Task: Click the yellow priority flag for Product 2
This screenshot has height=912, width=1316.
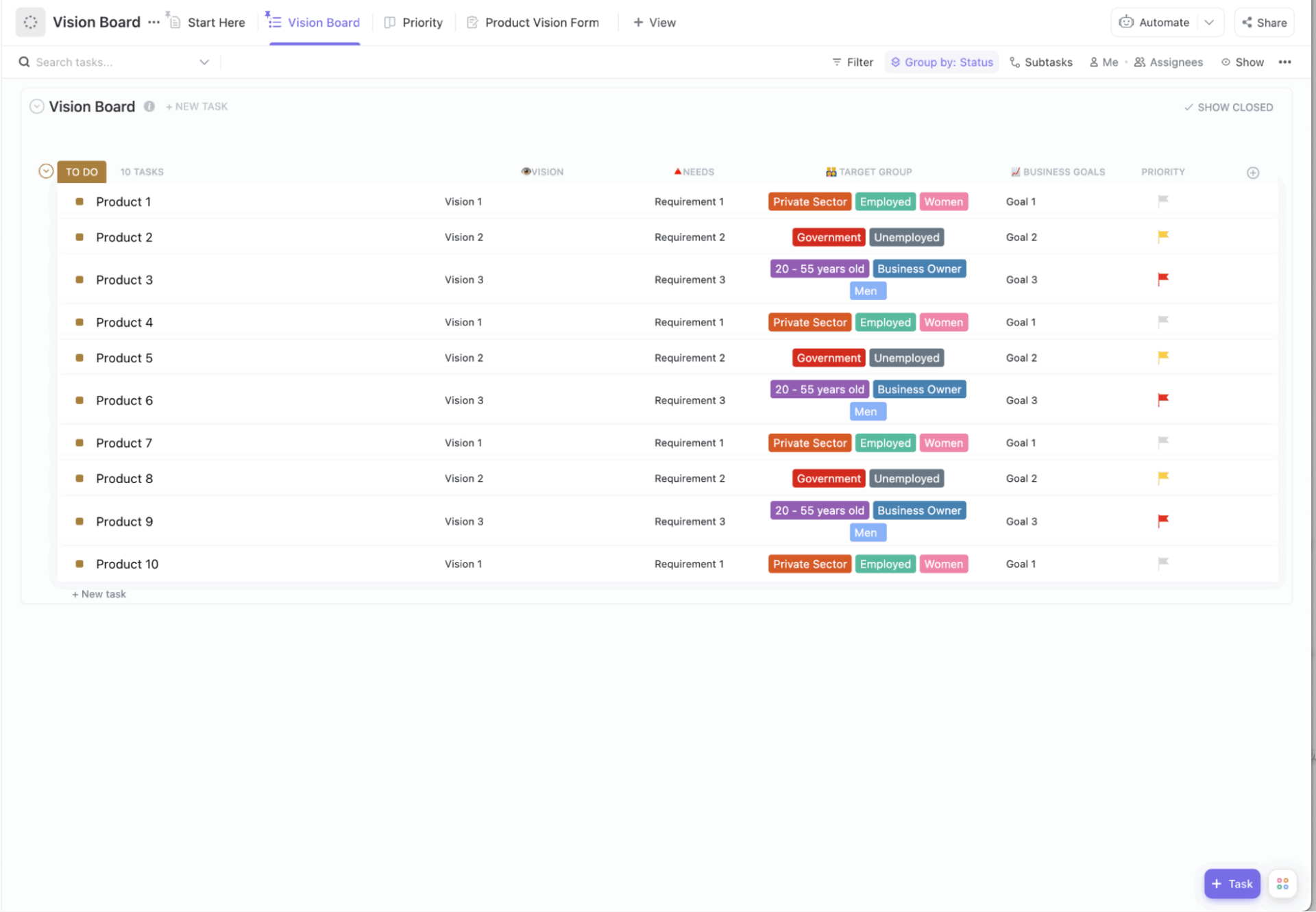Action: point(1162,236)
